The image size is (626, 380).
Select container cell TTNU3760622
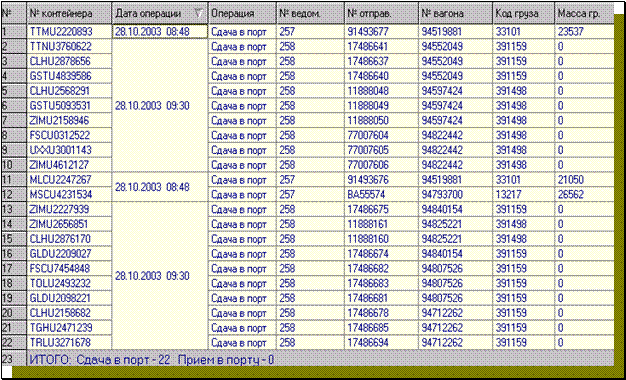pyautogui.click(x=69, y=46)
